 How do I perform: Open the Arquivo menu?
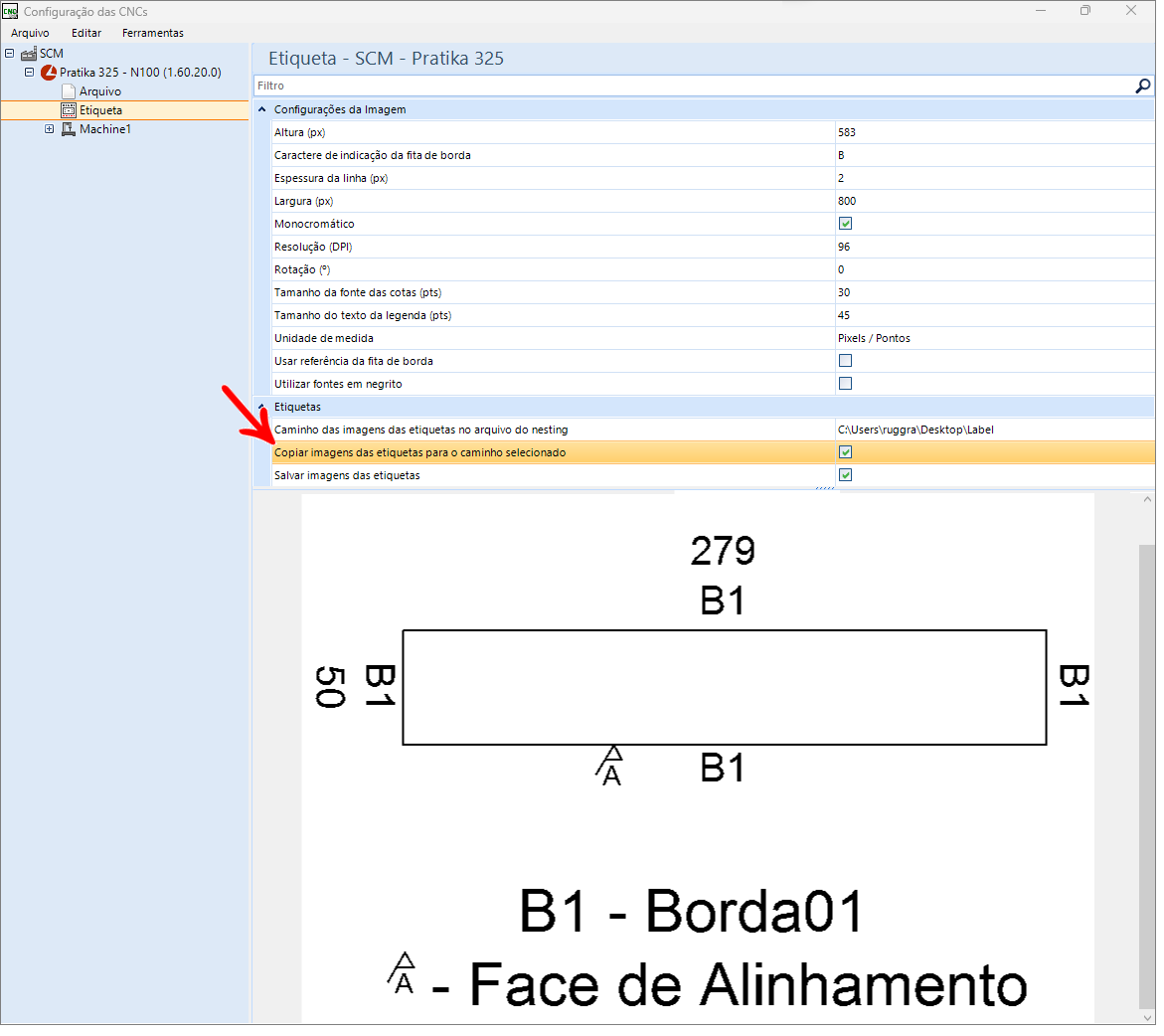(30, 33)
